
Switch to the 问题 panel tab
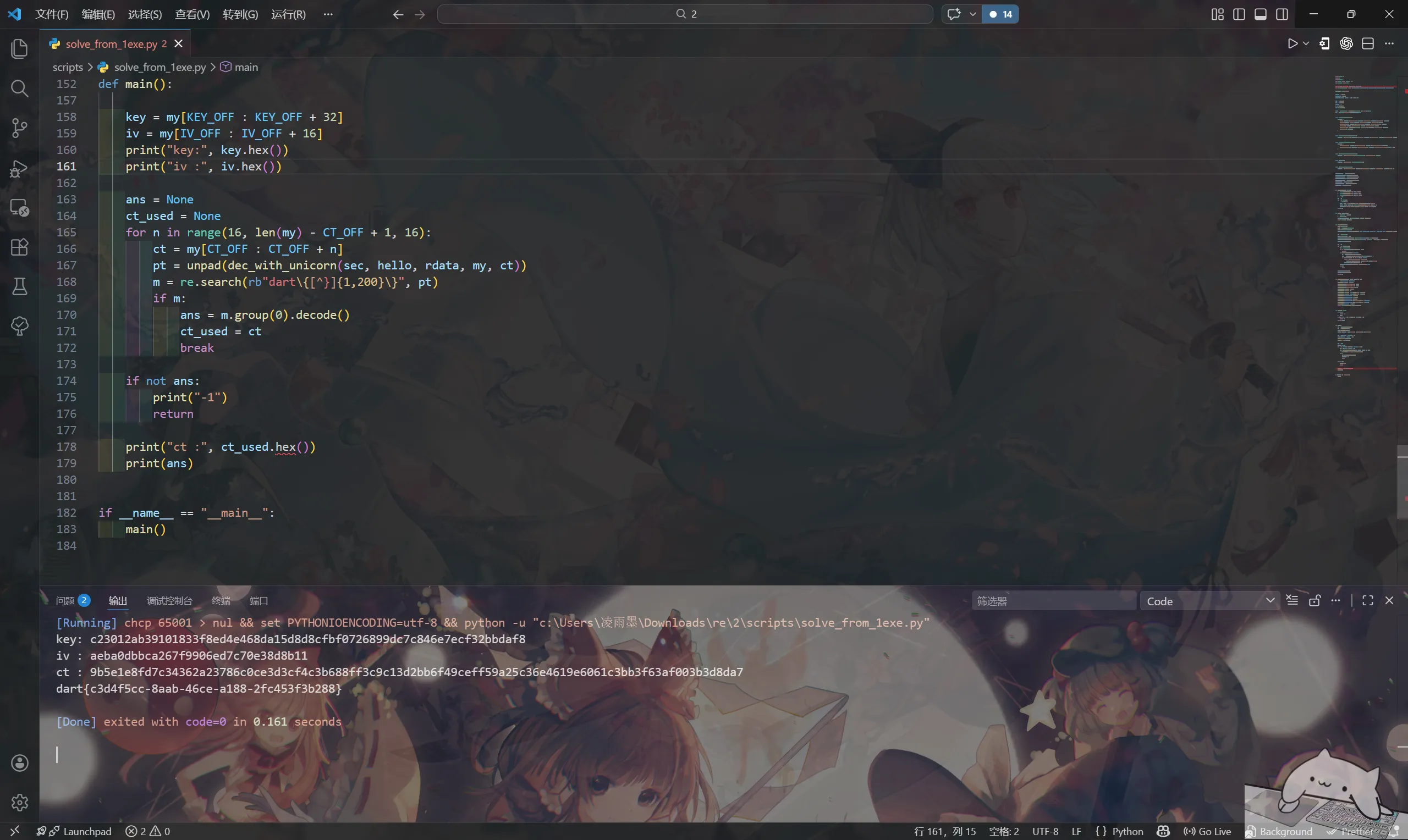tap(73, 600)
